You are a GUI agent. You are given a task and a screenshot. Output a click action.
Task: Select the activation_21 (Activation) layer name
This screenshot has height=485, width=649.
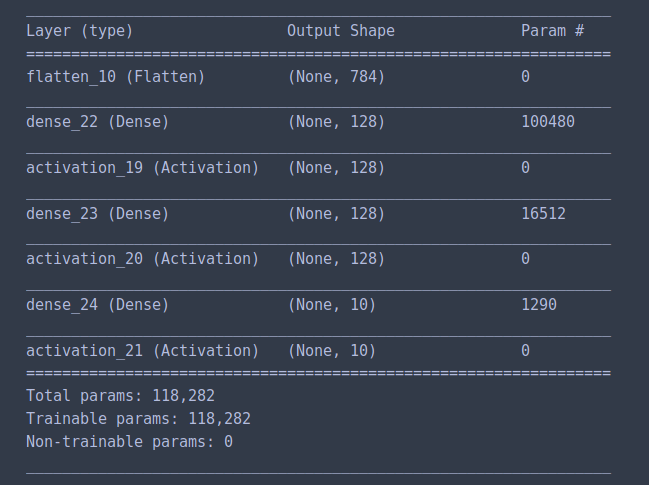(142, 351)
